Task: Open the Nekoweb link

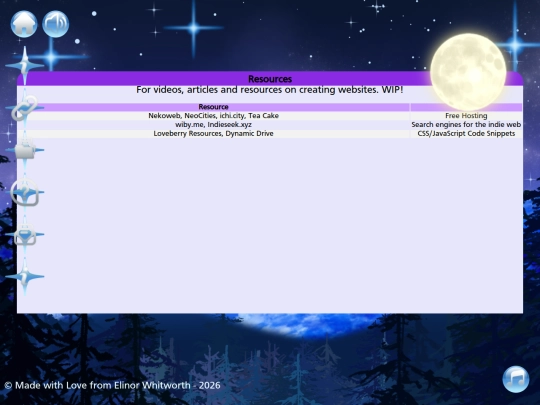Action: pos(164,116)
